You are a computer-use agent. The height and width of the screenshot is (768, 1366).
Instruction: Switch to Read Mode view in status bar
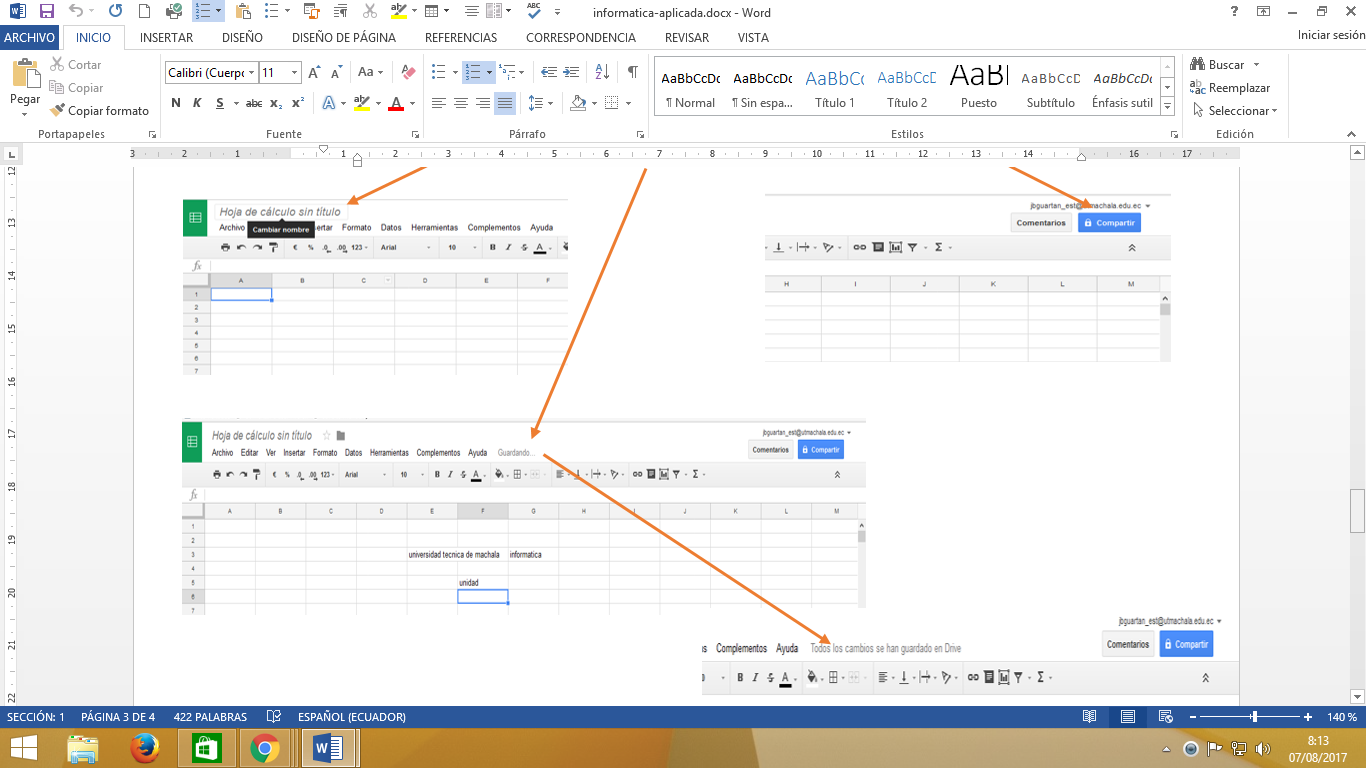(x=1089, y=717)
